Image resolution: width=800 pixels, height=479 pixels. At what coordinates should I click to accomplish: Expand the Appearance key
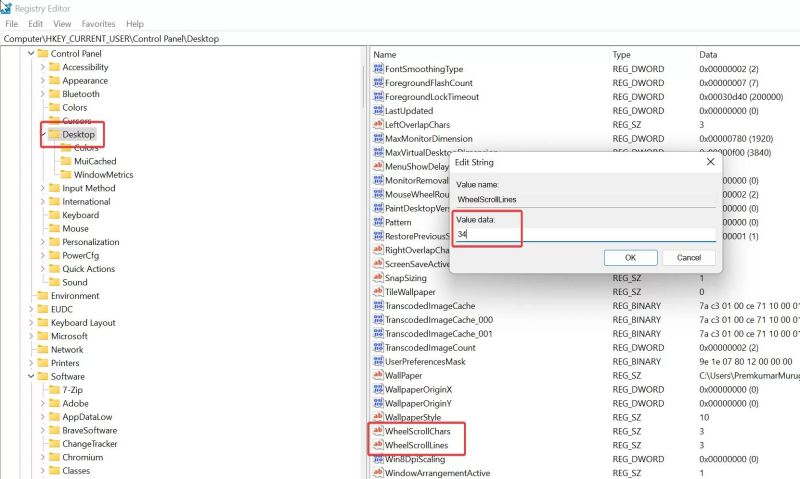coord(43,80)
